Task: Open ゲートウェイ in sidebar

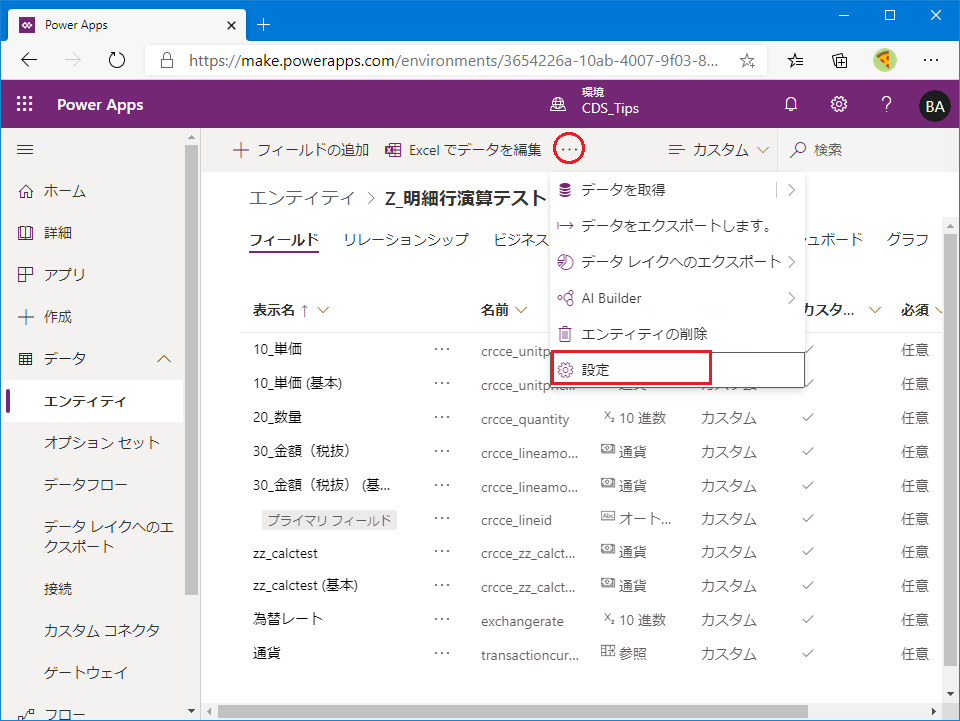Action: (86, 673)
